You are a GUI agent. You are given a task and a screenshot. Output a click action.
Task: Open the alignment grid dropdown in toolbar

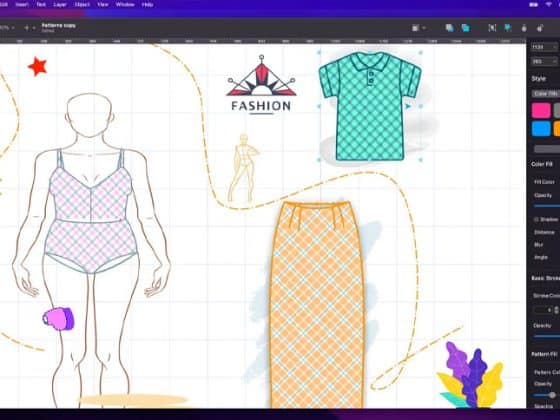click(419, 28)
